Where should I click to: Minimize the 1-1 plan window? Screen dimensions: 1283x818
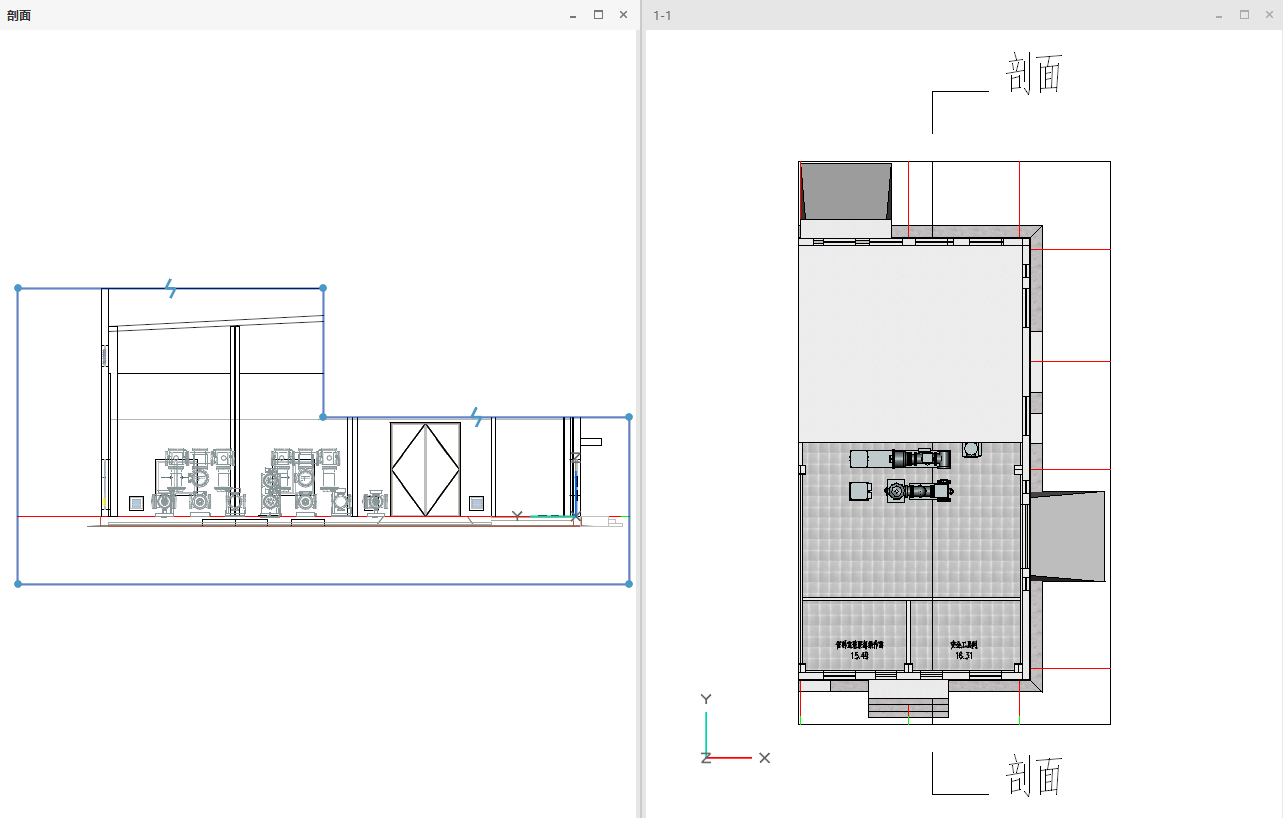coord(1219,15)
